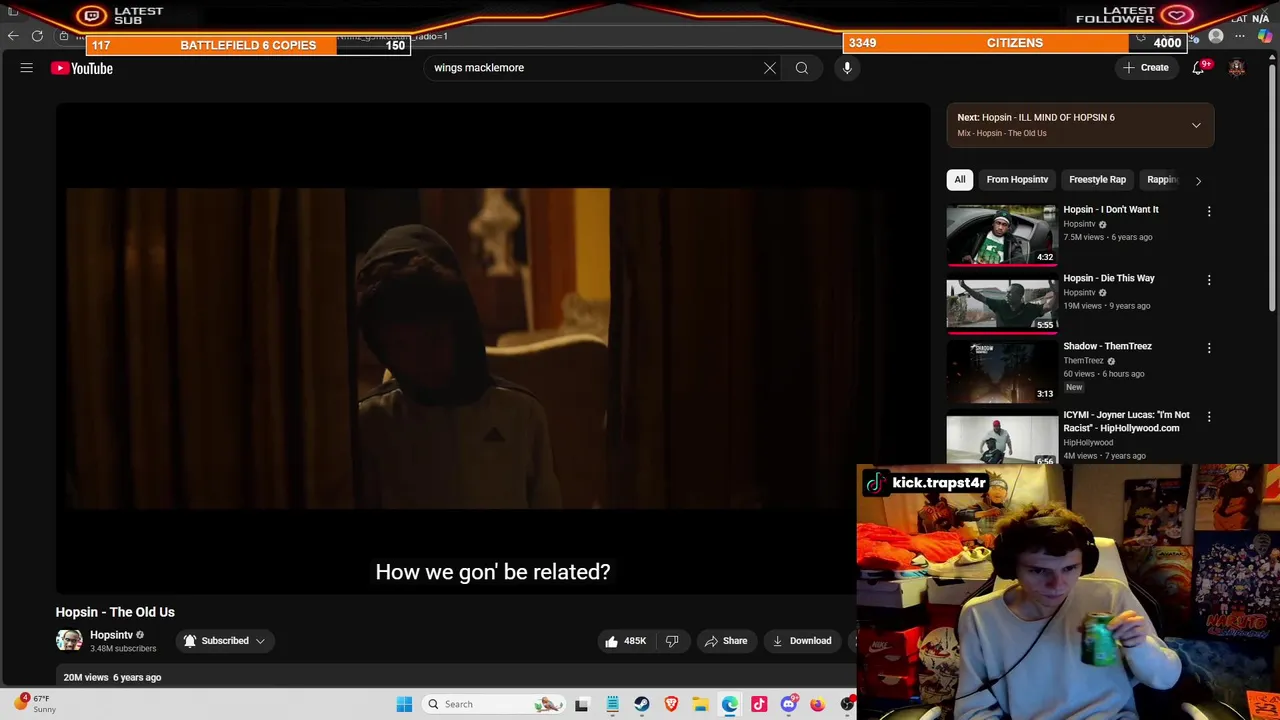Open the Notepad icon on the taskbar

(612, 704)
